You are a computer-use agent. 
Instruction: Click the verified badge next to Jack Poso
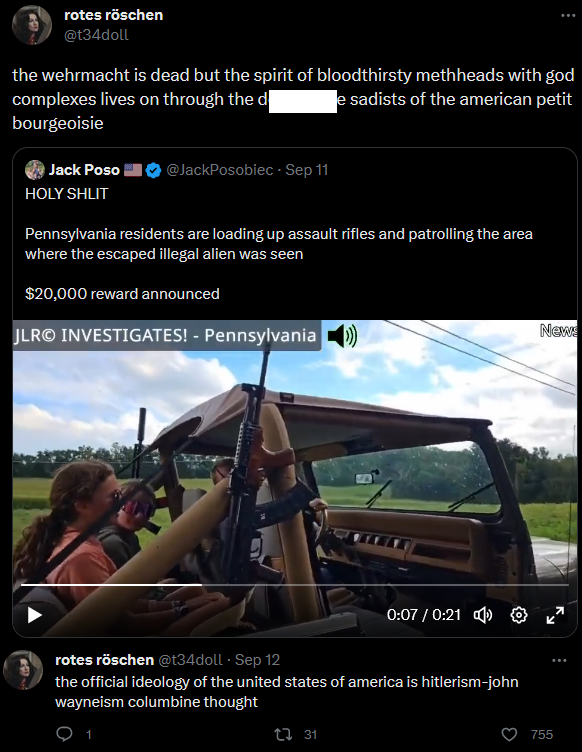click(x=153, y=170)
